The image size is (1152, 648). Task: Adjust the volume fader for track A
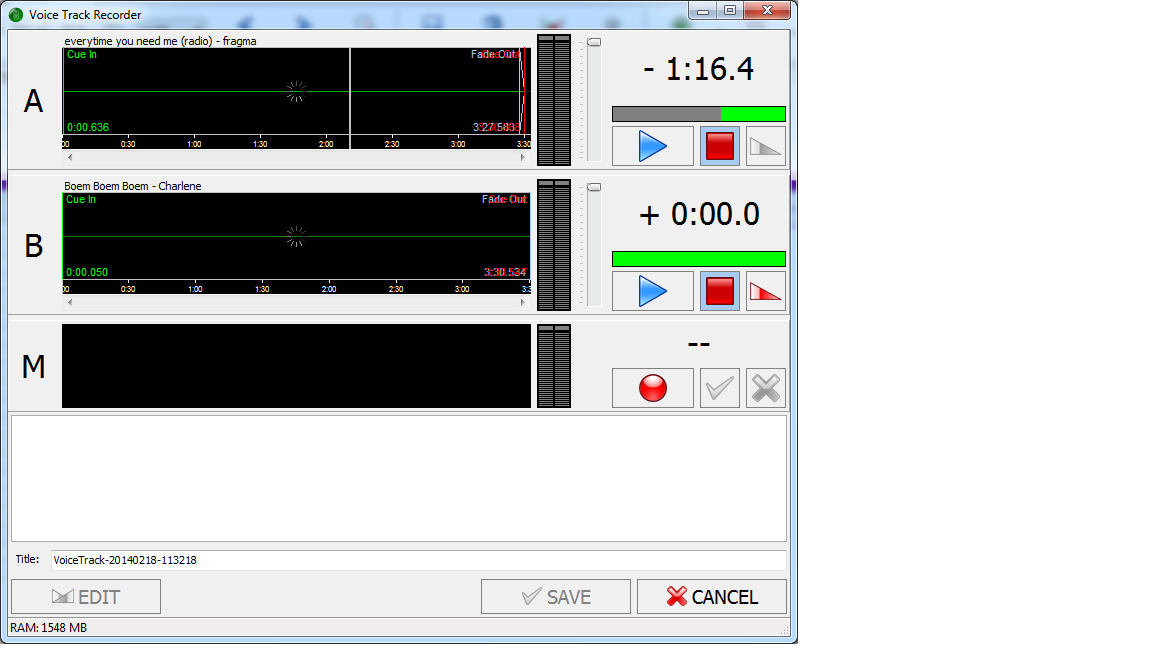(593, 41)
